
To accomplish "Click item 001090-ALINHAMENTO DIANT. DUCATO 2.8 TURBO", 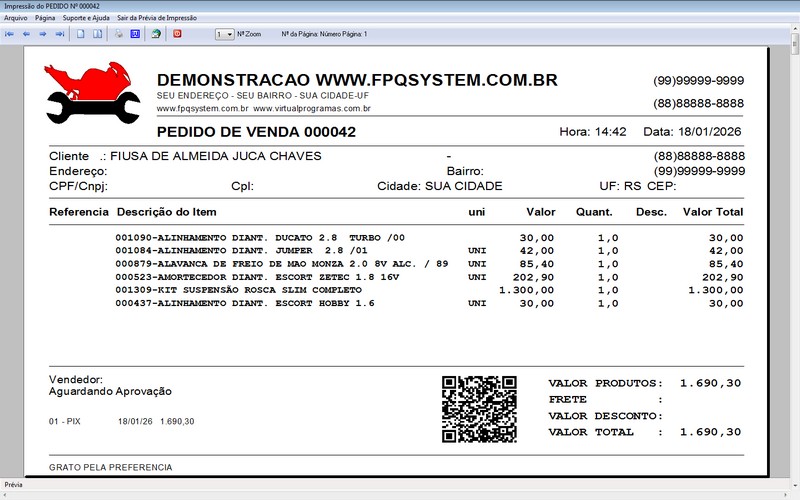I will coord(260,238).
